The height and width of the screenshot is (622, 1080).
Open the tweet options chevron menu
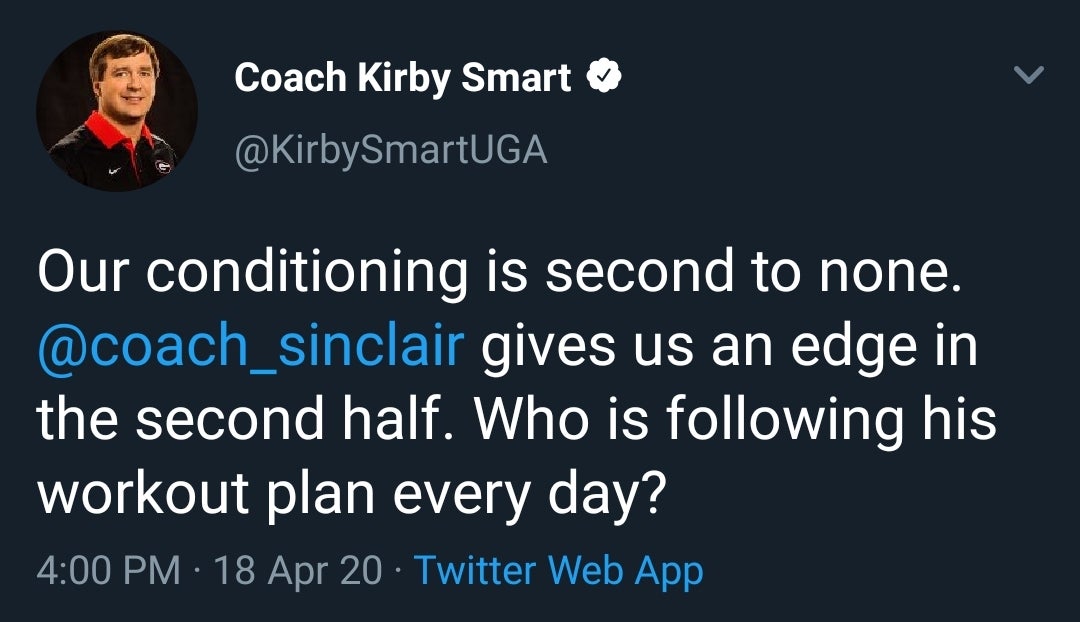click(x=1029, y=76)
